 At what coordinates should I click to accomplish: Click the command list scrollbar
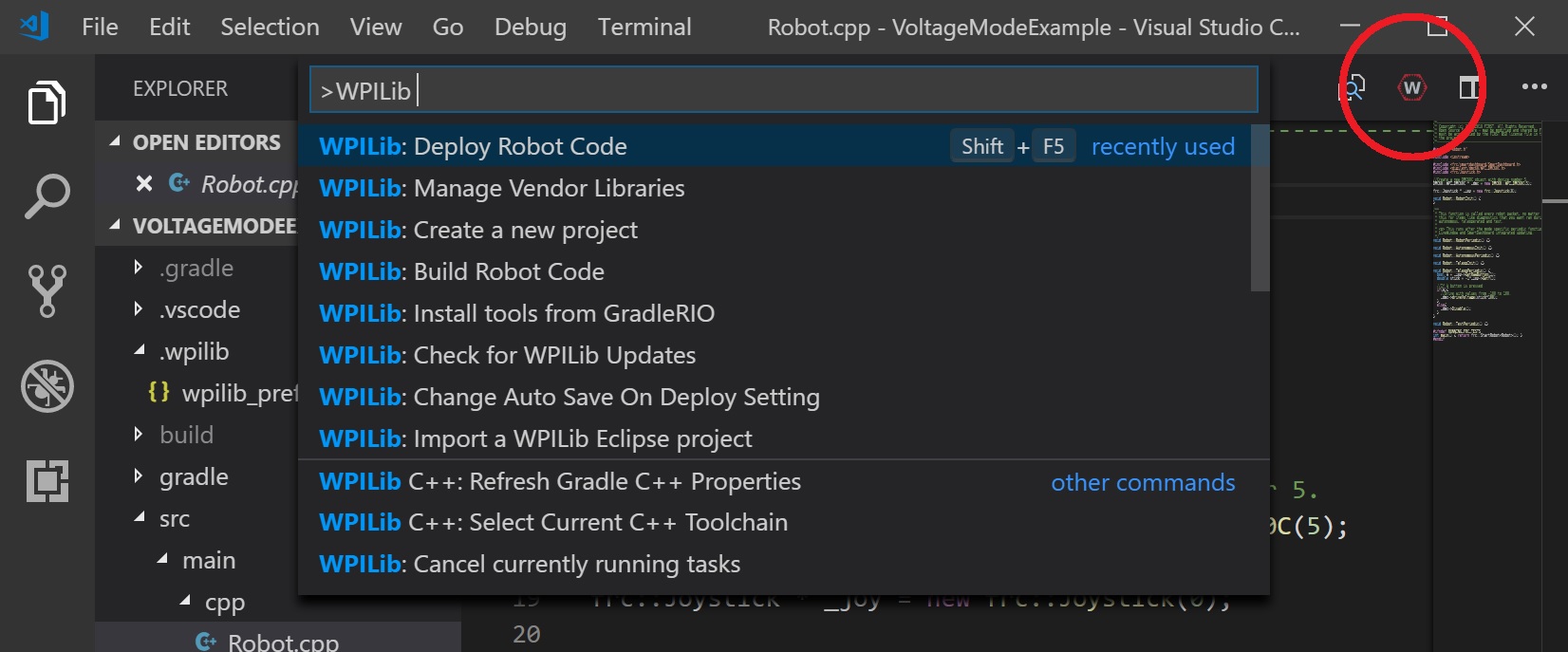tap(1260, 208)
